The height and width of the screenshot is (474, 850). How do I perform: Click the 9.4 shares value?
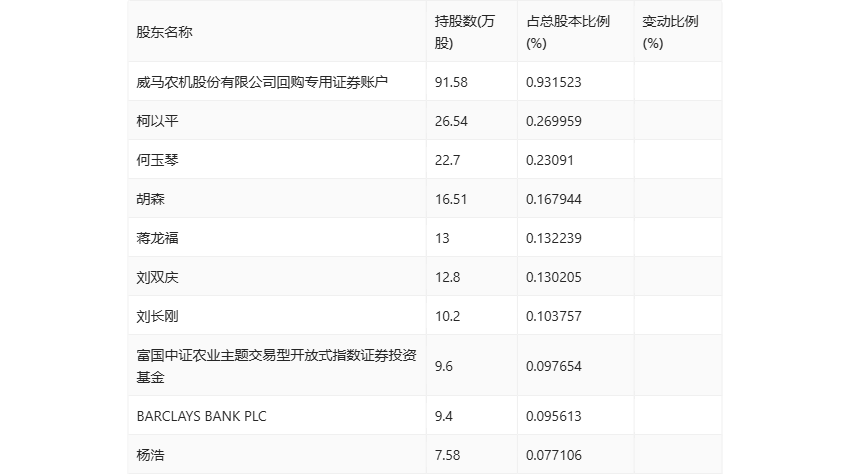[x=443, y=416]
